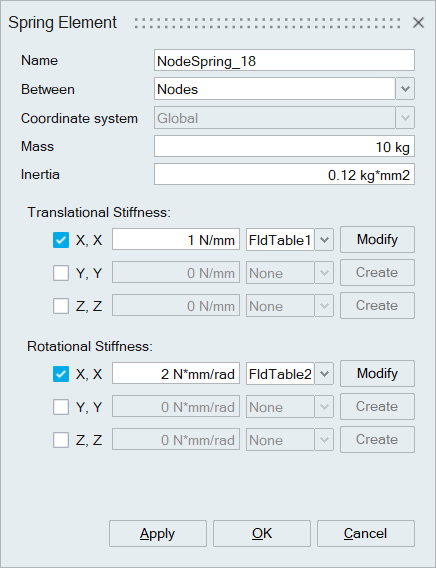Enable rotational Y, Y stiffness checkbox
This screenshot has width=436, height=568.
61,407
